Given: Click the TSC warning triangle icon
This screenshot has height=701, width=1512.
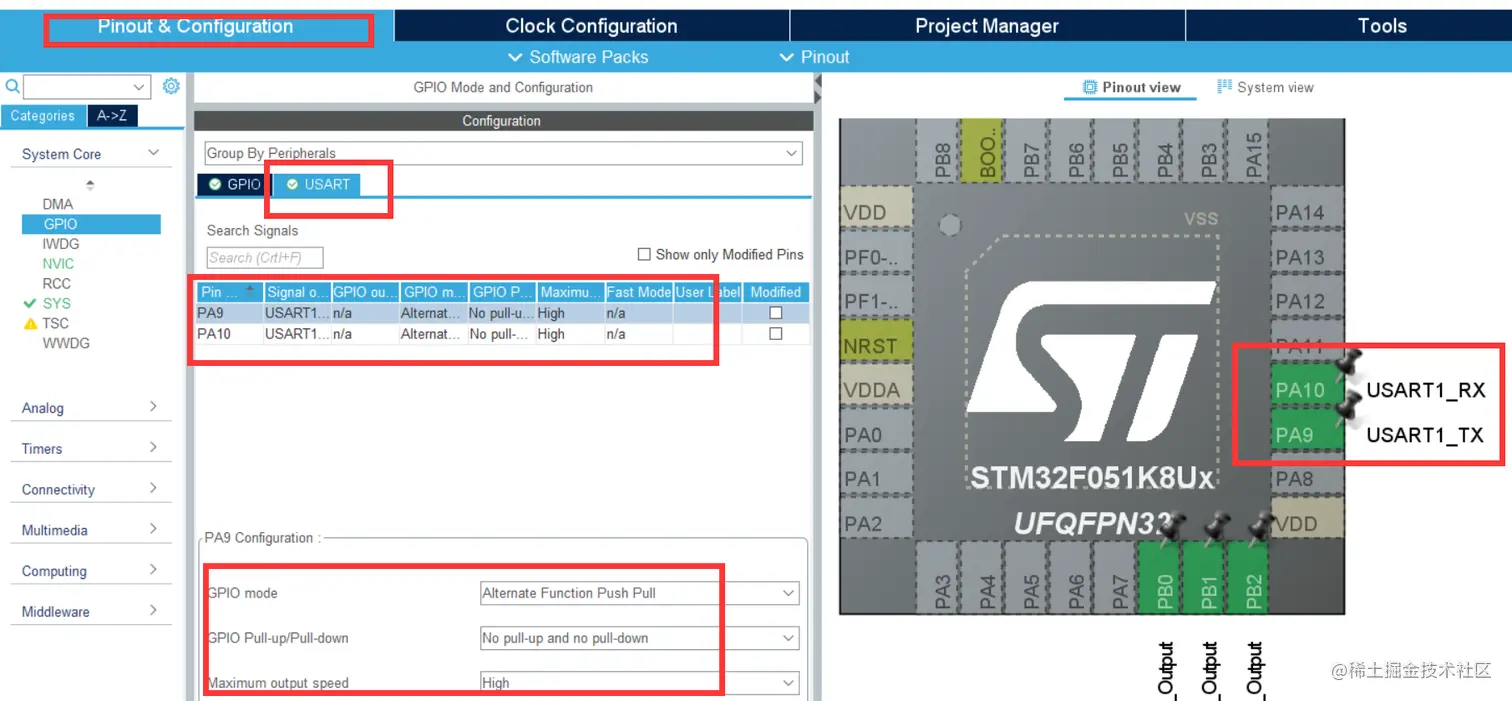Looking at the screenshot, I should pos(30,323).
